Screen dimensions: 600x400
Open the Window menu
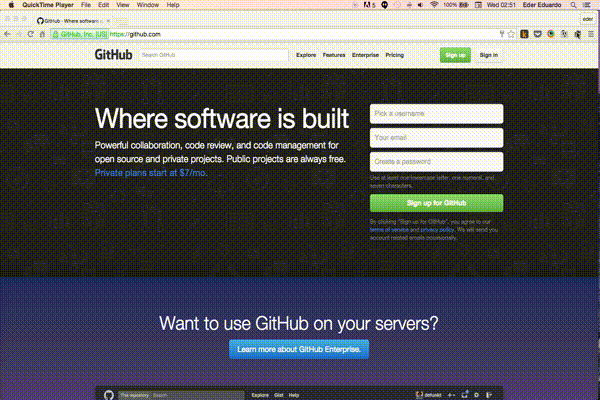pos(148,5)
